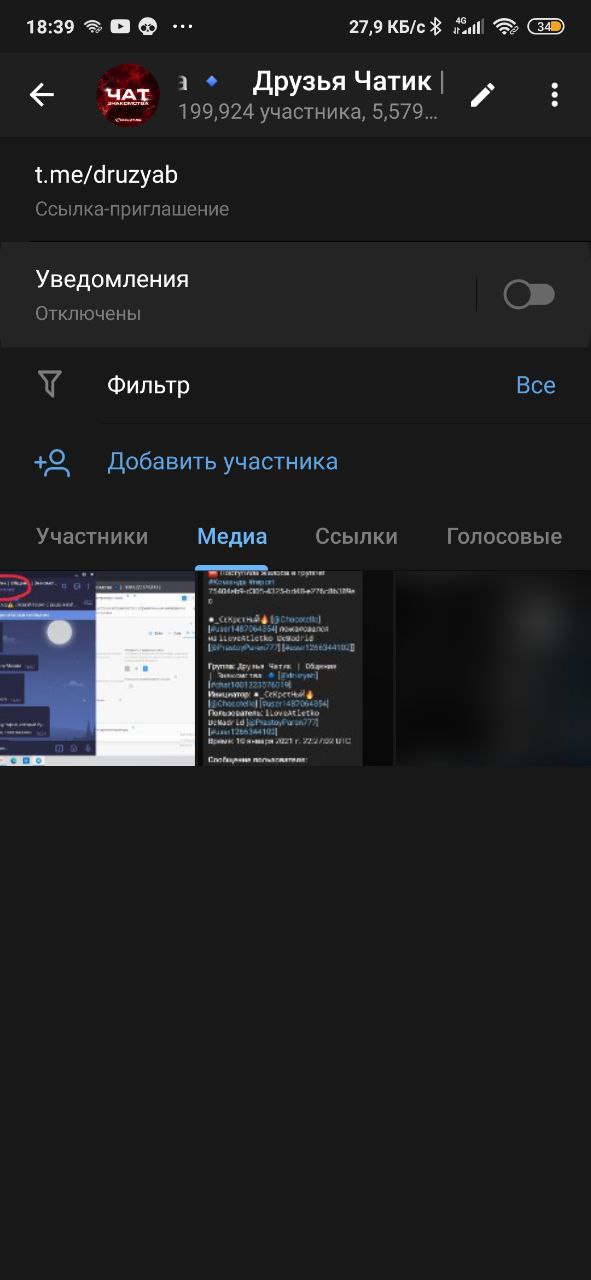
Task: Open the group avatar picture
Action: pyautogui.click(x=128, y=95)
